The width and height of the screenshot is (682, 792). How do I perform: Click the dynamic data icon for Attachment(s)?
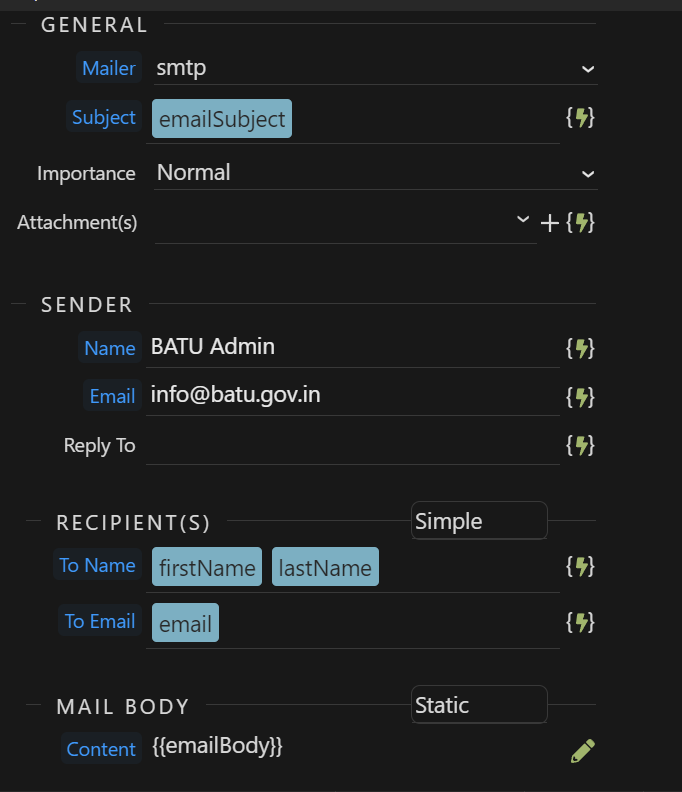point(580,222)
